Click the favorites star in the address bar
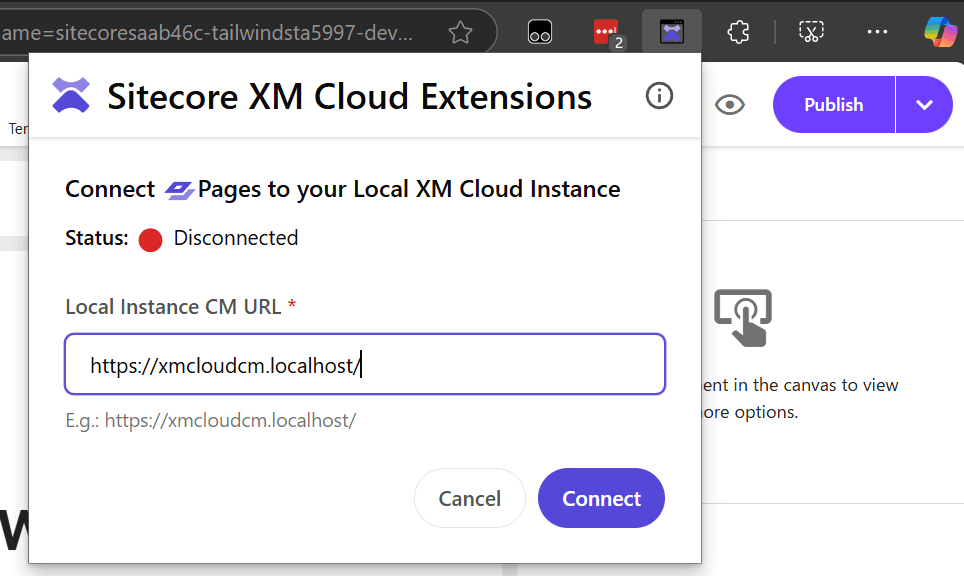Screen dimensions: 964x576 pyautogui.click(x=460, y=33)
